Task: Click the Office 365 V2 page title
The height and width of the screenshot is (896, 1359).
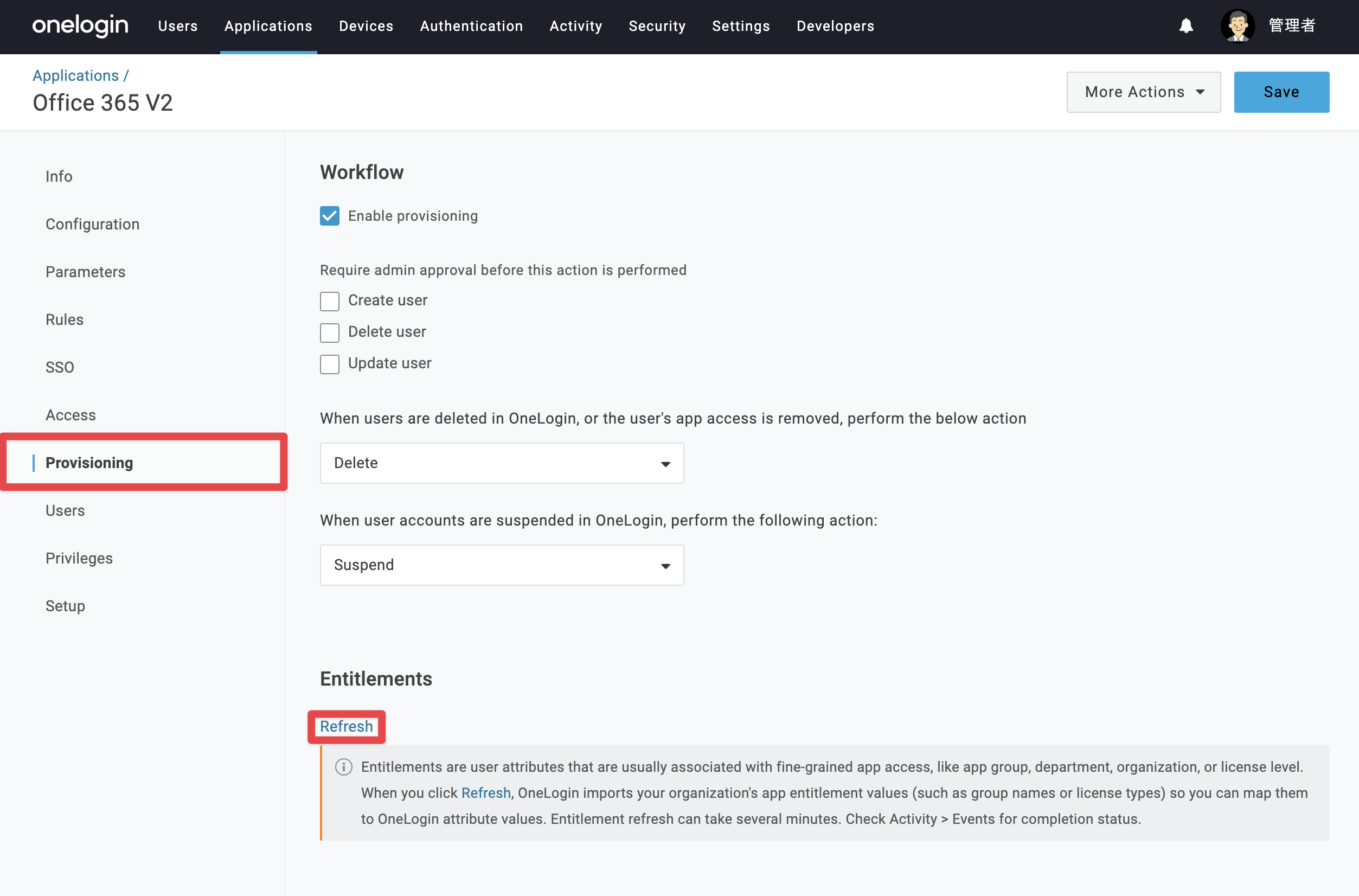Action: pyautogui.click(x=103, y=103)
